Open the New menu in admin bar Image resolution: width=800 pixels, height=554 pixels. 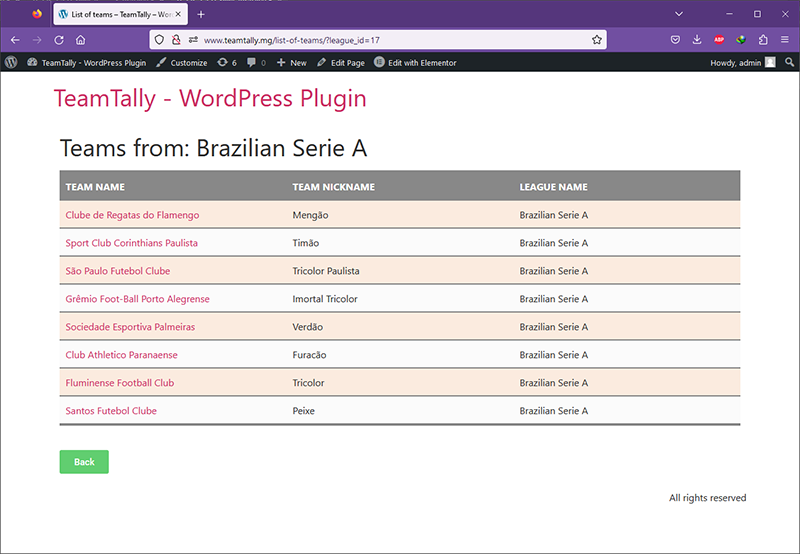click(292, 63)
